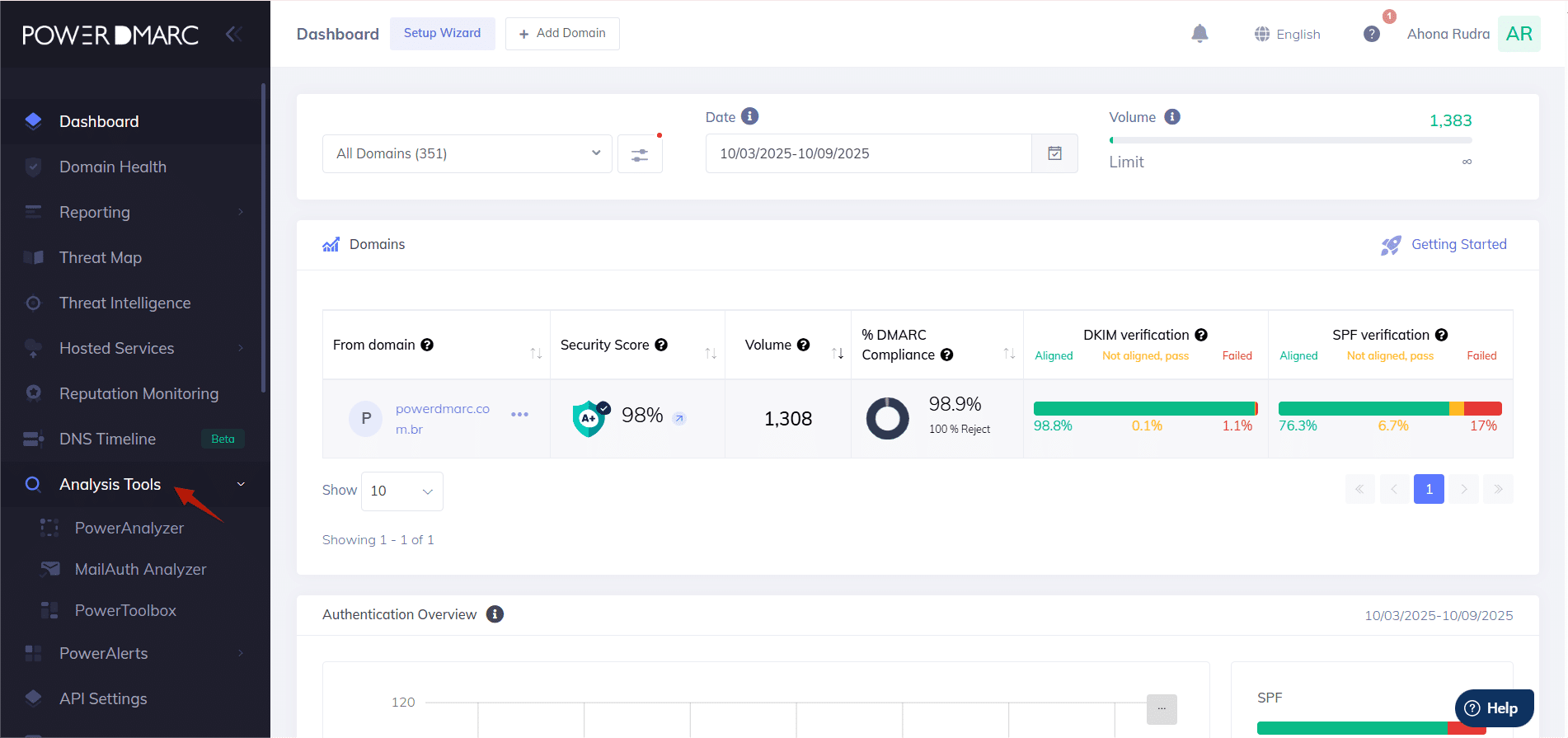Open the filter settings icon beside domains

(x=640, y=154)
